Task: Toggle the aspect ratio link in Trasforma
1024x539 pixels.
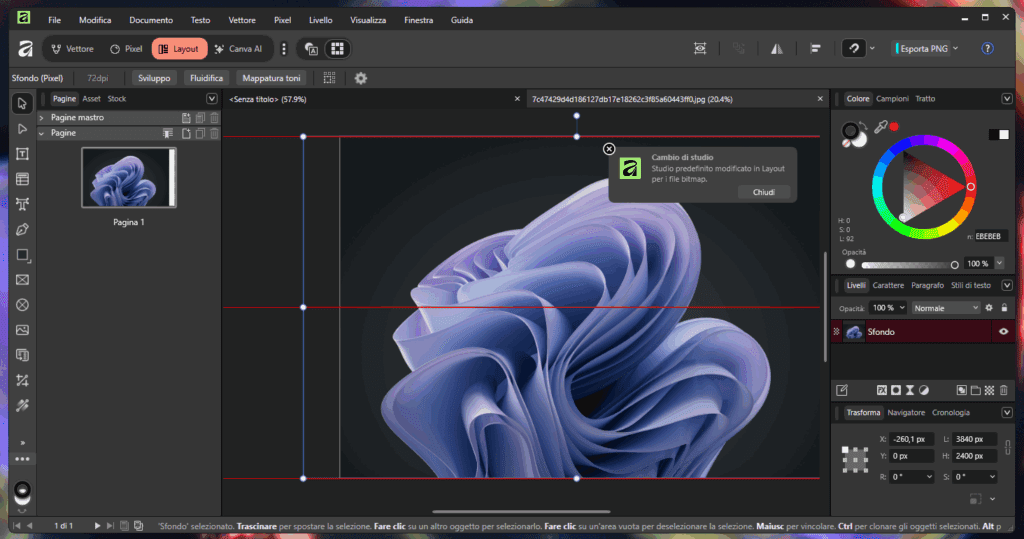Action: [x=1007, y=448]
